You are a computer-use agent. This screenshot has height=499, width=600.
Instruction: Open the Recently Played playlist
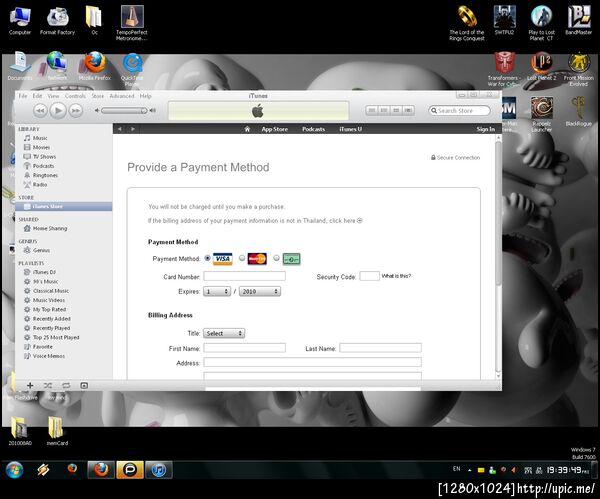pos(51,328)
